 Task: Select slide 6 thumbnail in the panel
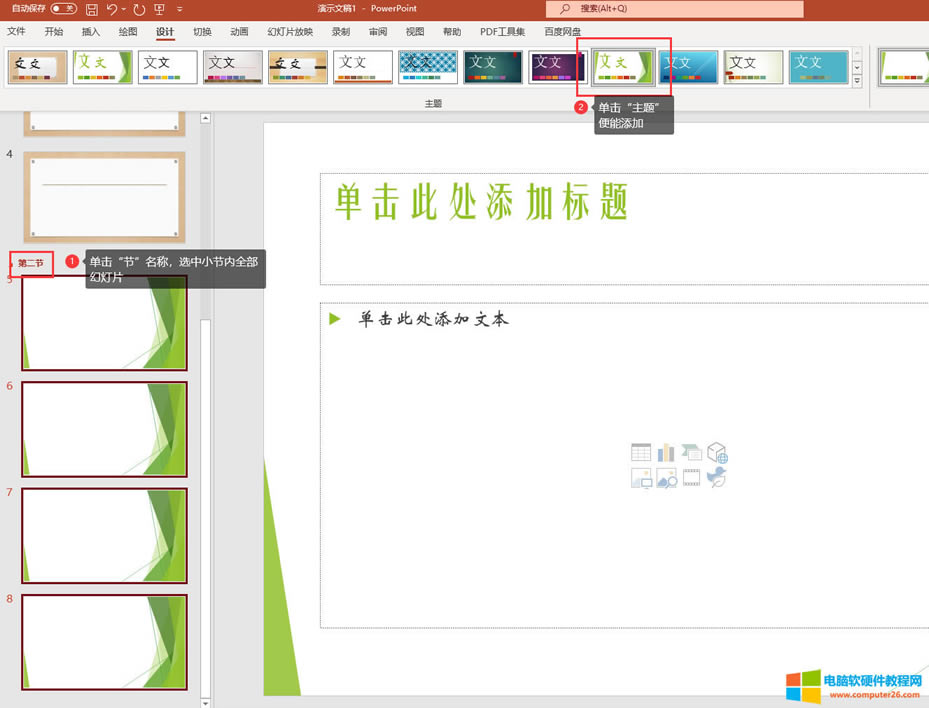104,430
